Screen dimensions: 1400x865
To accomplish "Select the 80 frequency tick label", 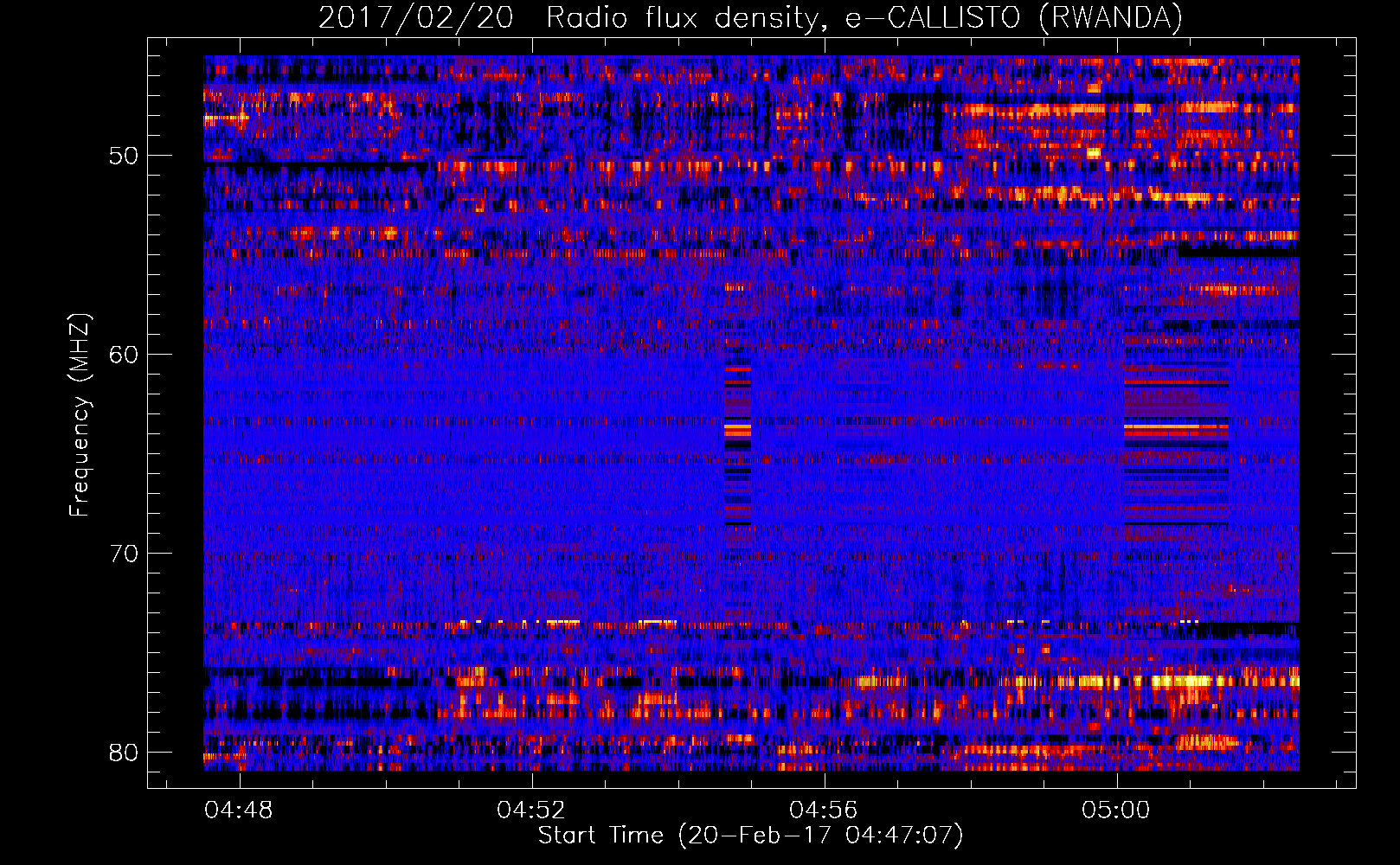I will (124, 753).
